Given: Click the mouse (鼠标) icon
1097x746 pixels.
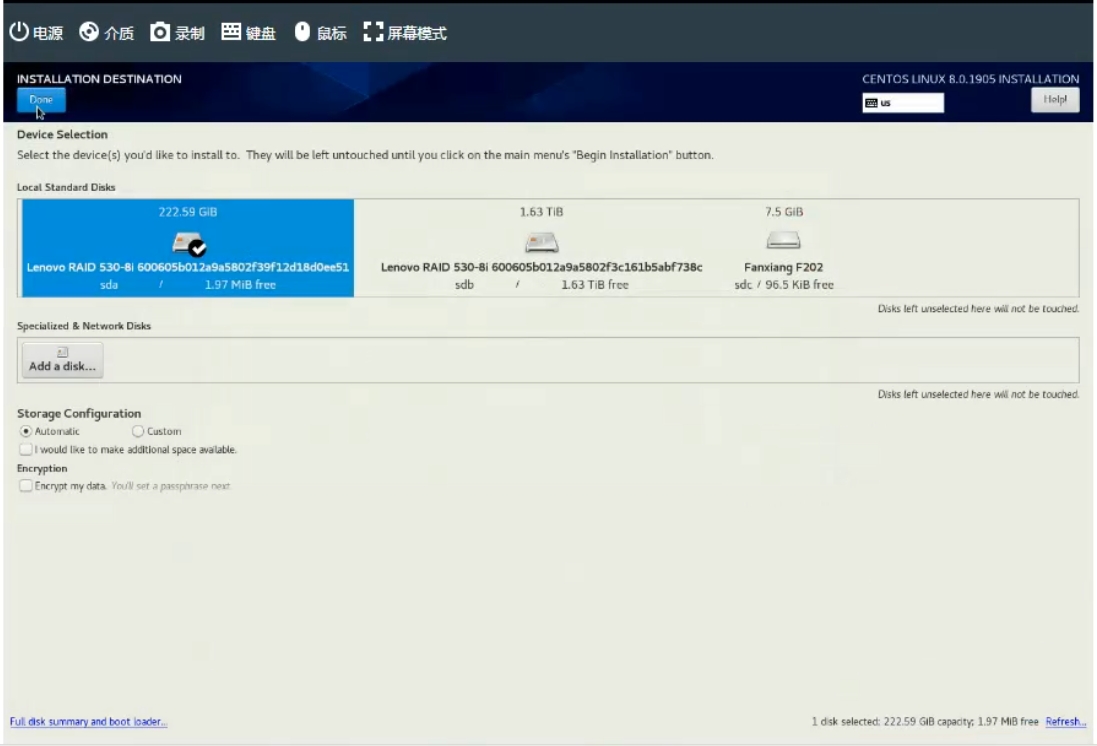Looking at the screenshot, I should point(302,31).
